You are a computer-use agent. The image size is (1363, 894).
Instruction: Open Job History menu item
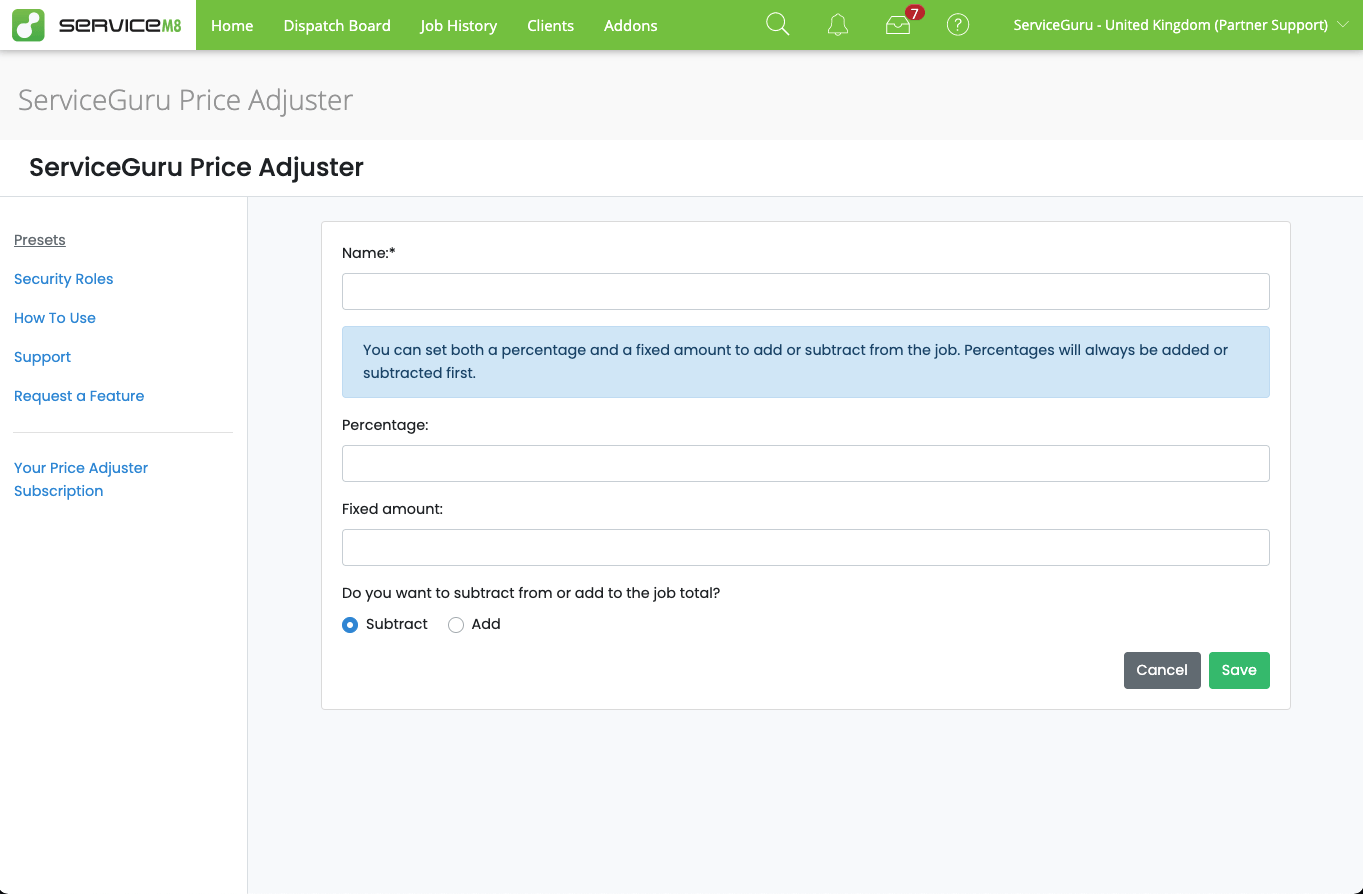458,25
